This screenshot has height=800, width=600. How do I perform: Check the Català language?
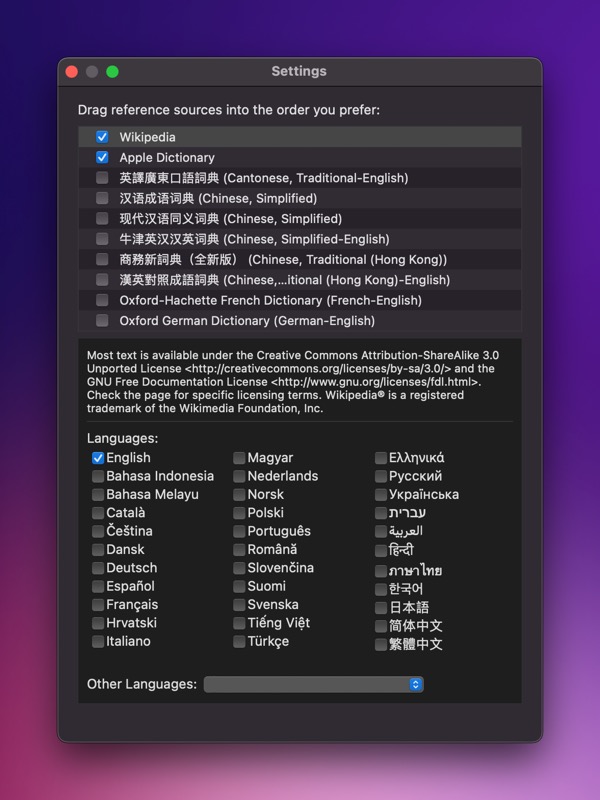(98, 513)
